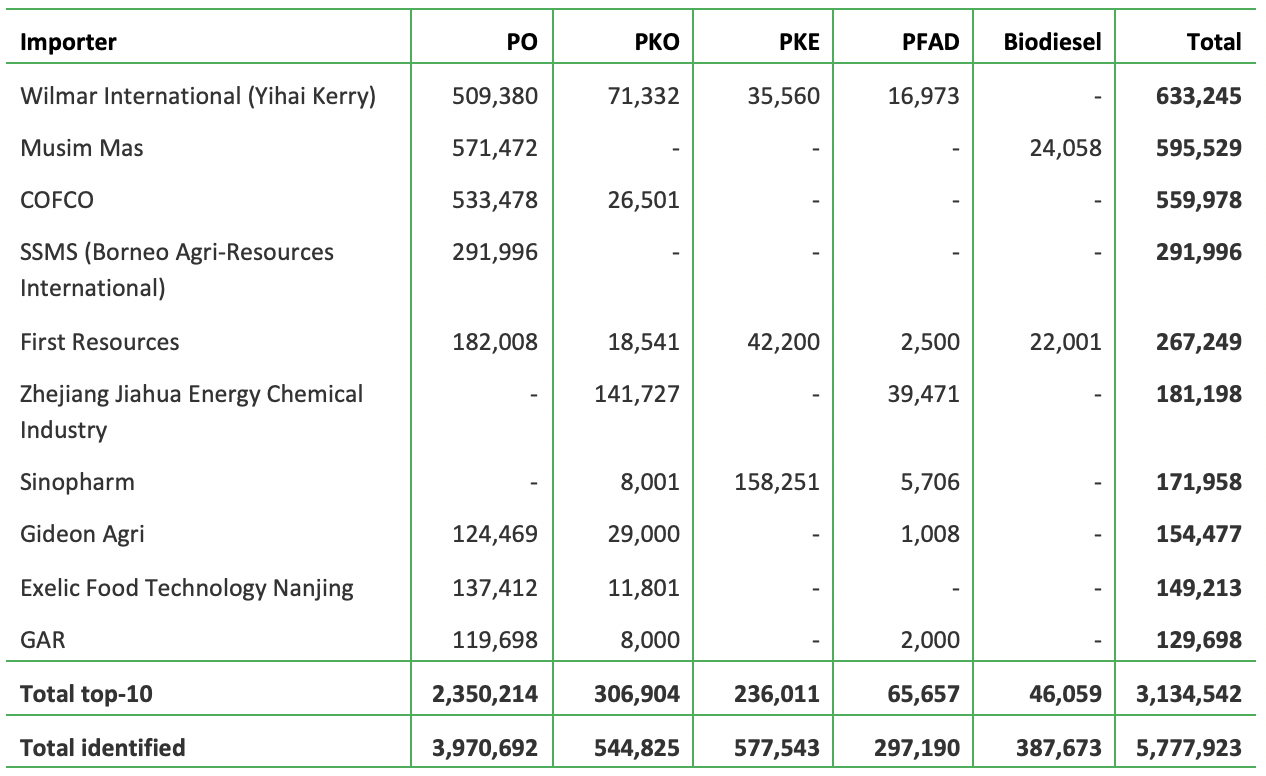Click the Importer column header

click(68, 42)
